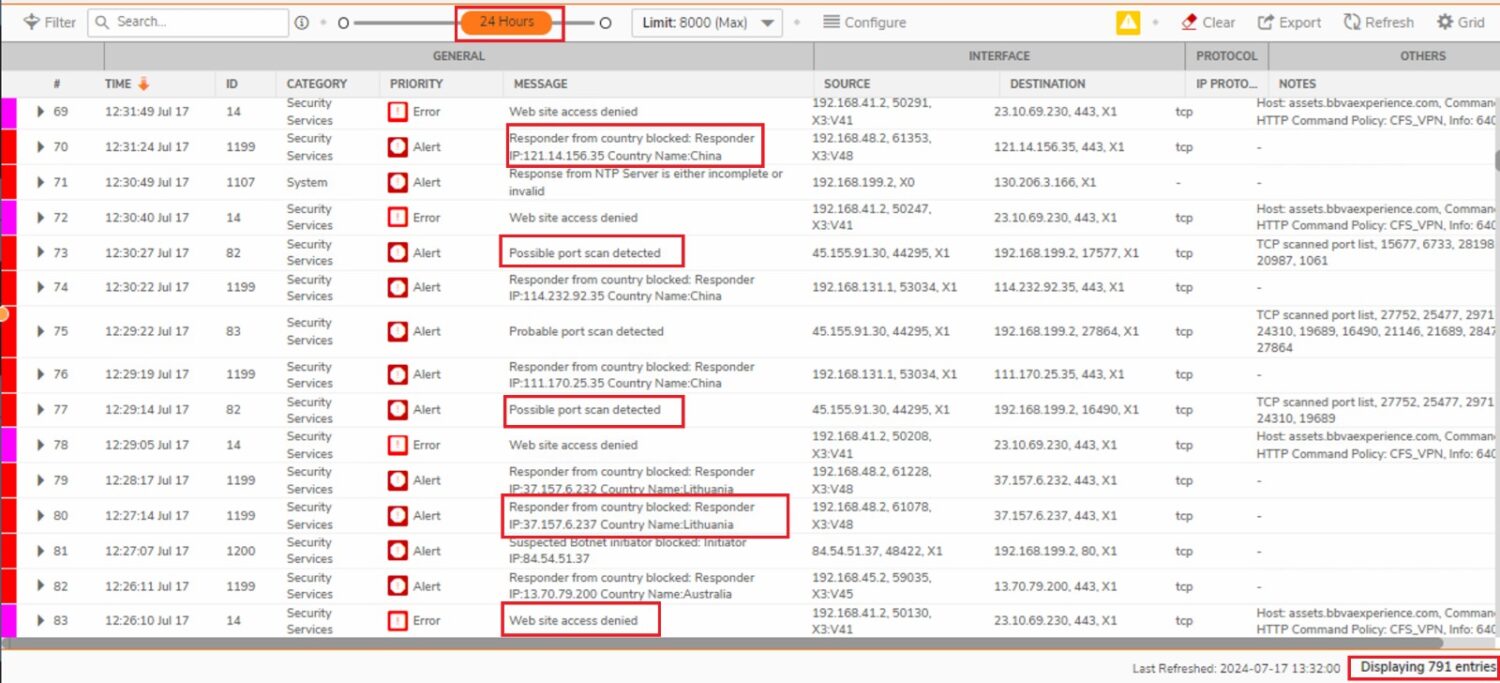The image size is (1500, 683).
Task: Expand log entry row 77
Action: click(40, 410)
